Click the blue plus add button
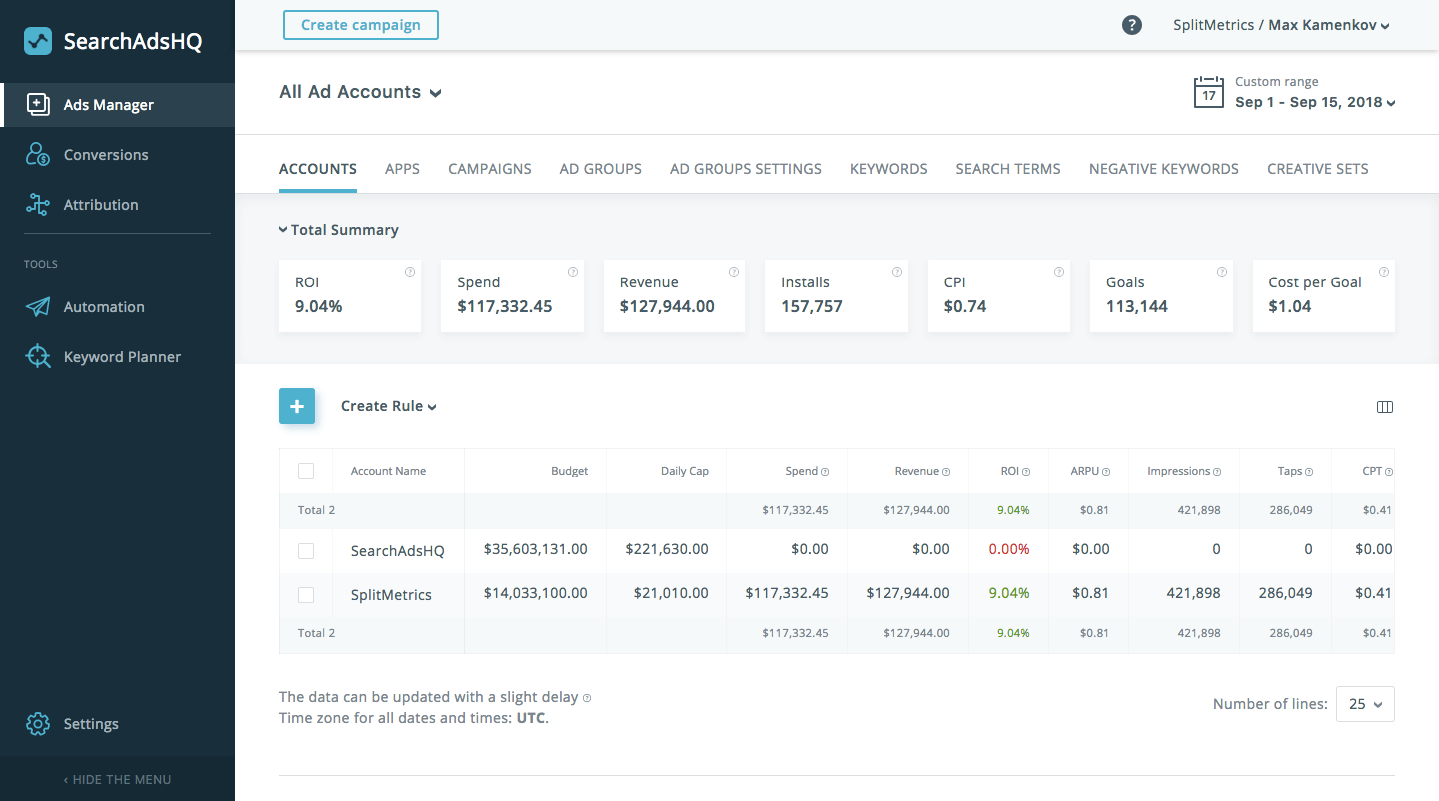 click(x=297, y=406)
